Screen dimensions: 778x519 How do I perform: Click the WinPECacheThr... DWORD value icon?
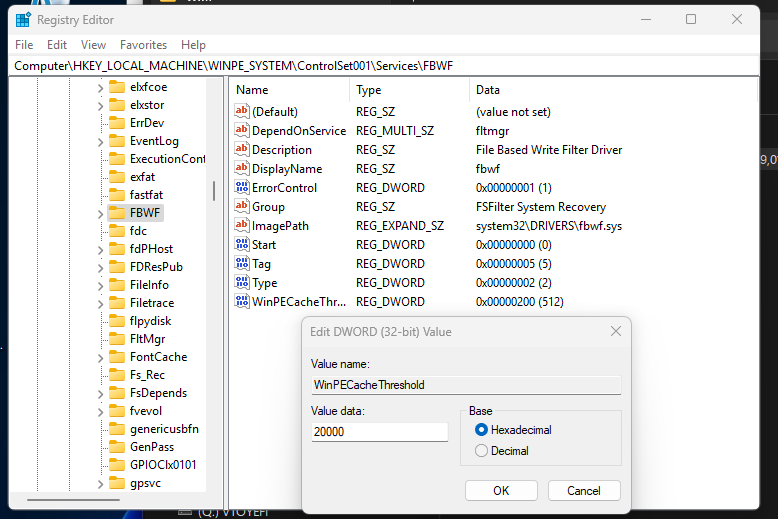[242, 301]
